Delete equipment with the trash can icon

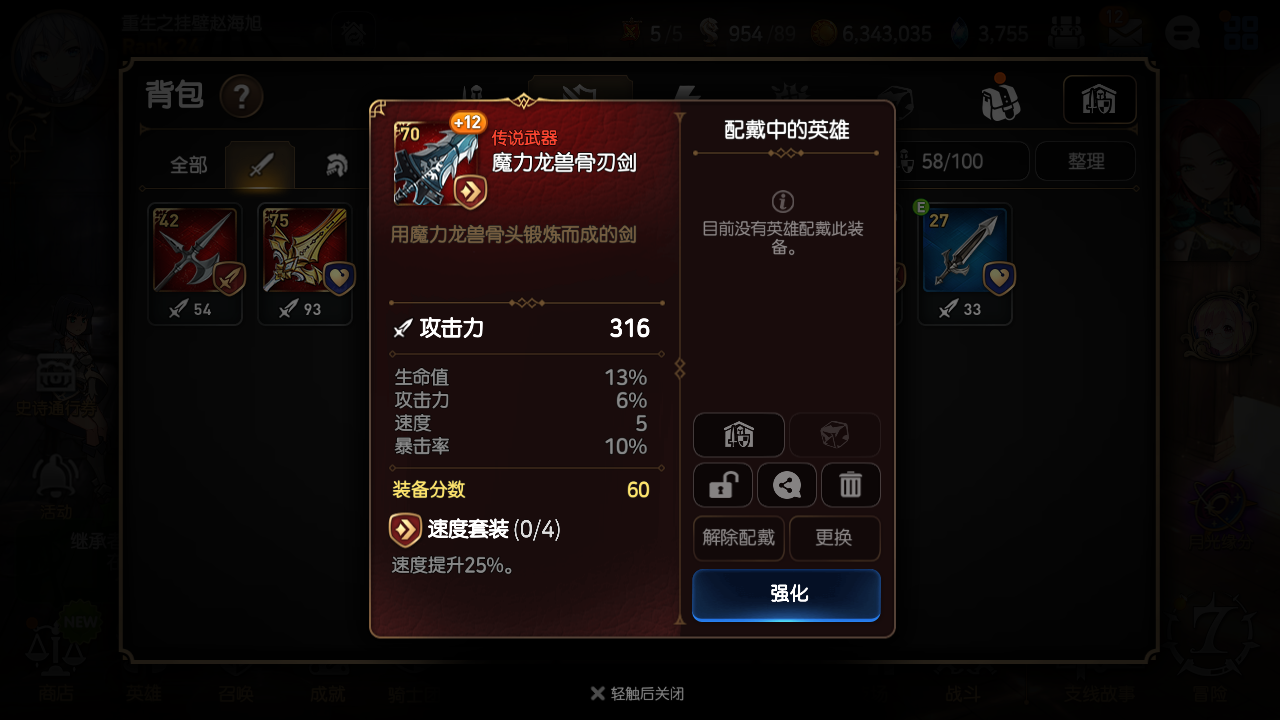click(851, 485)
